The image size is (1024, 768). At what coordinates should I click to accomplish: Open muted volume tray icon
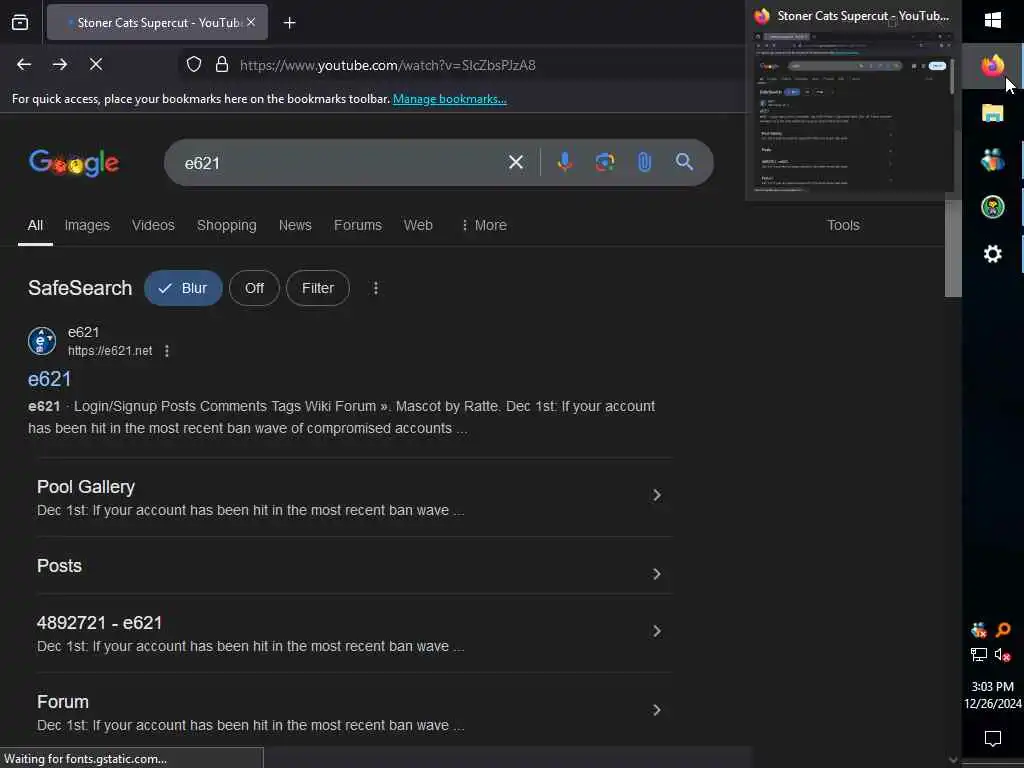point(1003,654)
